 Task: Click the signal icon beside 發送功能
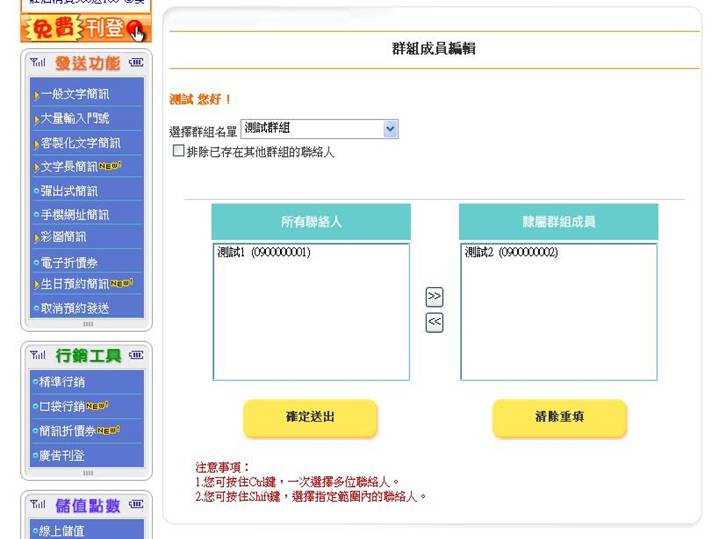tap(38, 63)
